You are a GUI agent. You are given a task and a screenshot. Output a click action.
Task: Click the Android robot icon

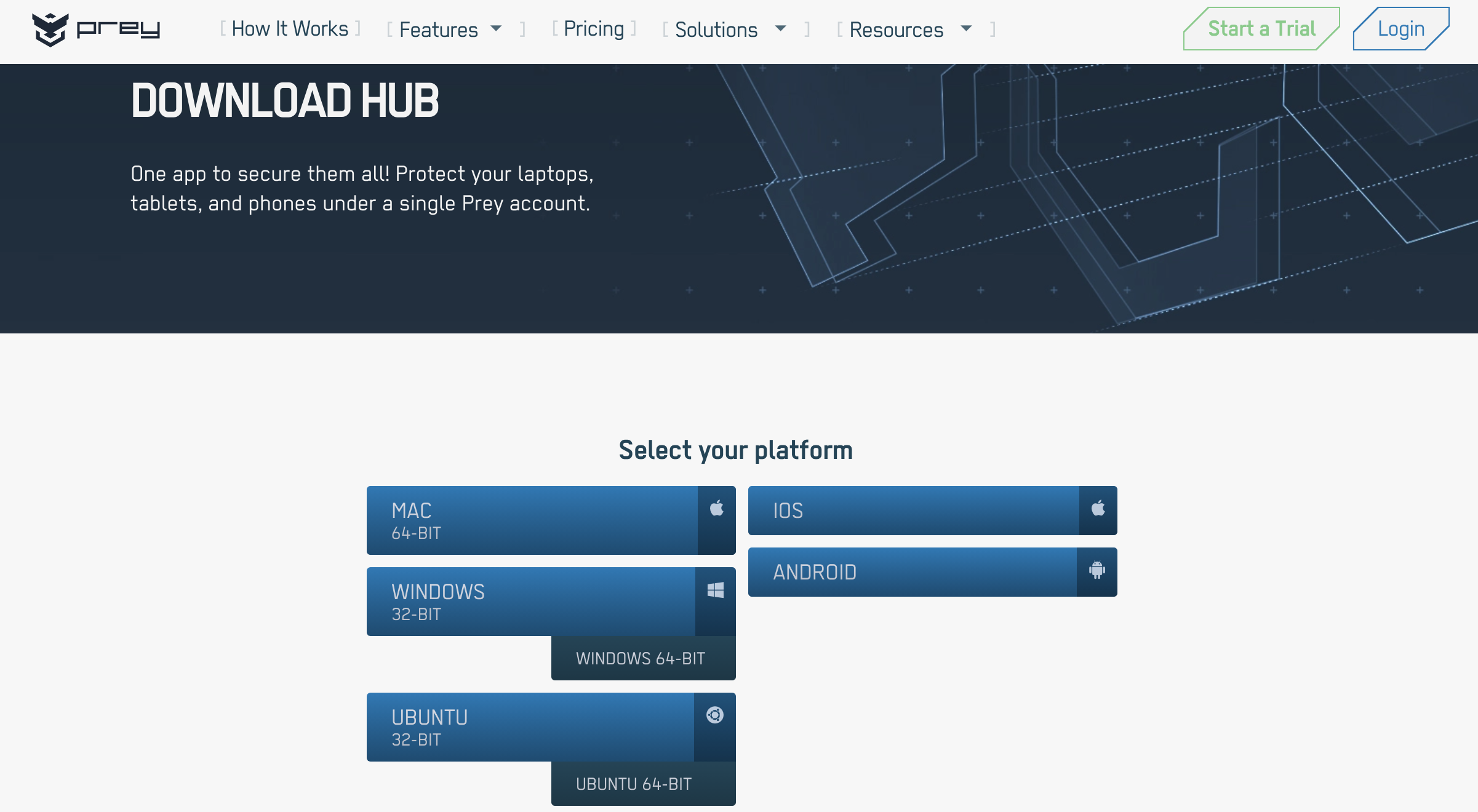[1097, 570]
